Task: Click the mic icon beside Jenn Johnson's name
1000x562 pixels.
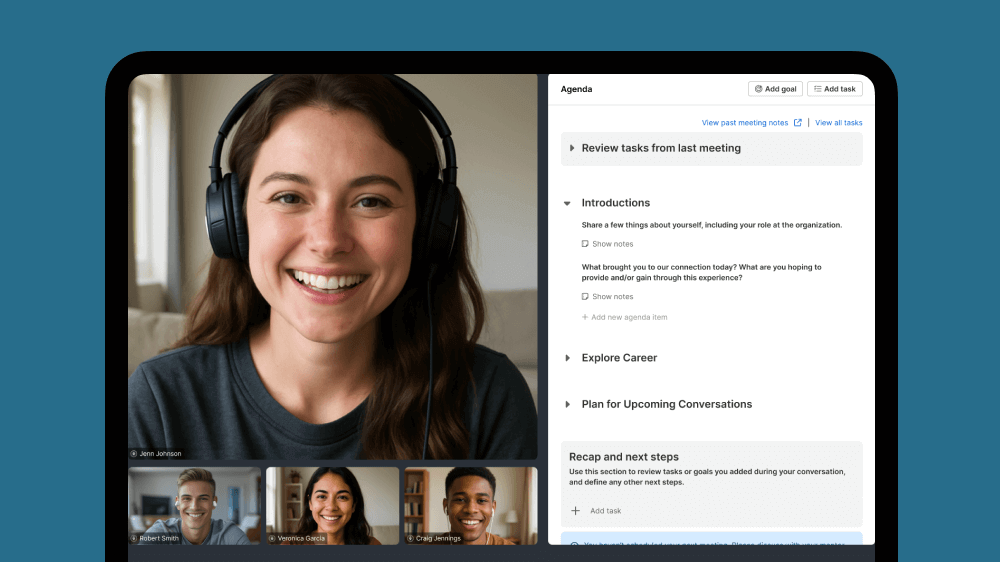Action: 133,454
